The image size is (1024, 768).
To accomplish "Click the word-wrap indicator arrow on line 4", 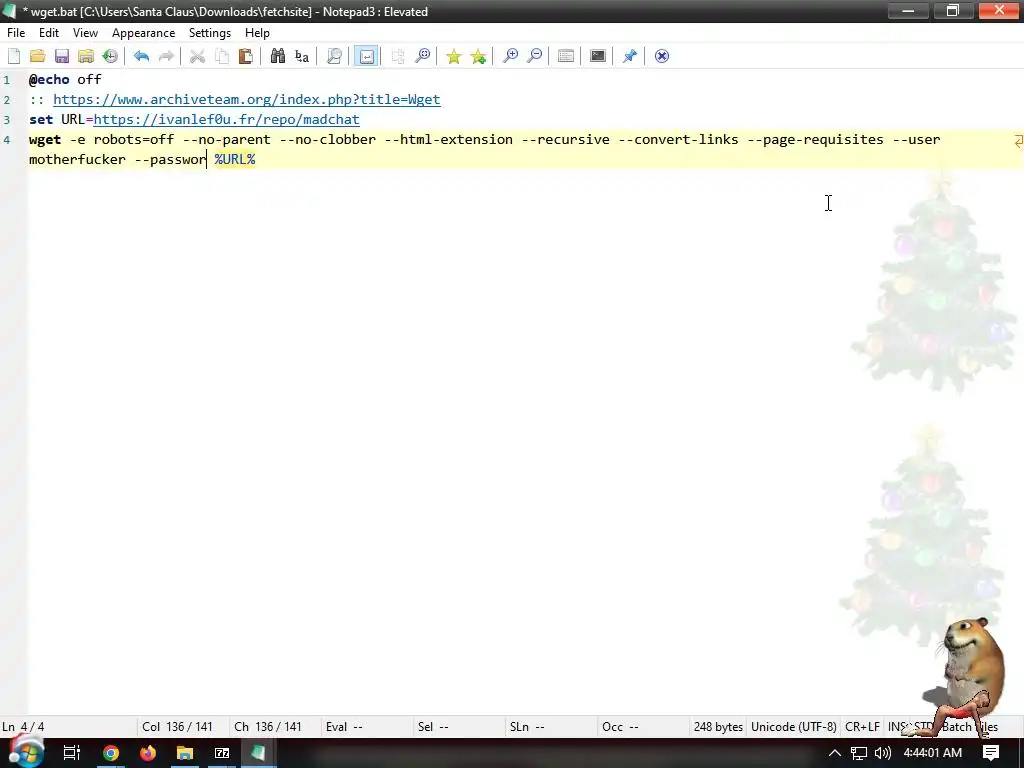I will point(1018,140).
